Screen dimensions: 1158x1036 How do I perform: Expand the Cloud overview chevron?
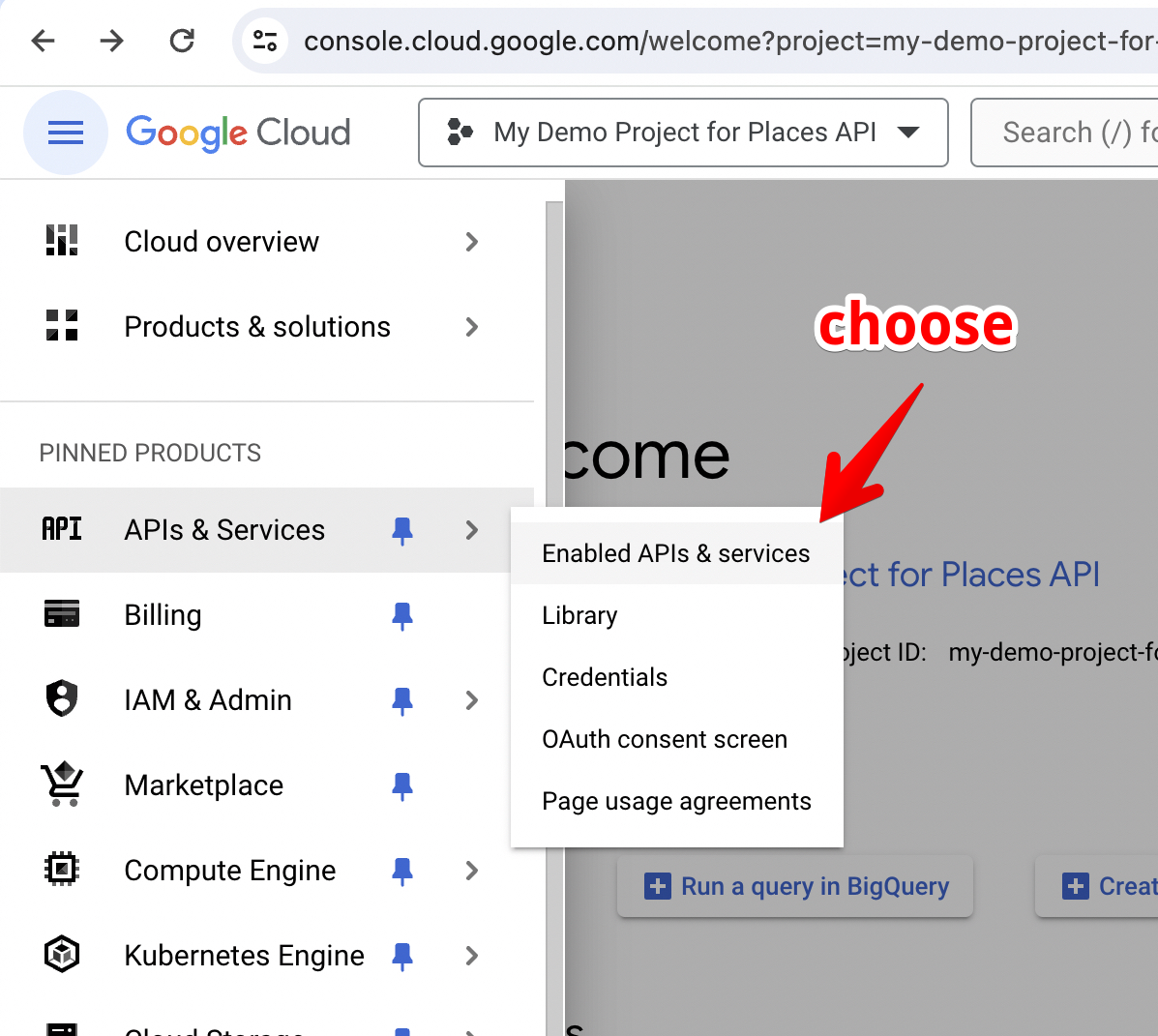(471, 242)
